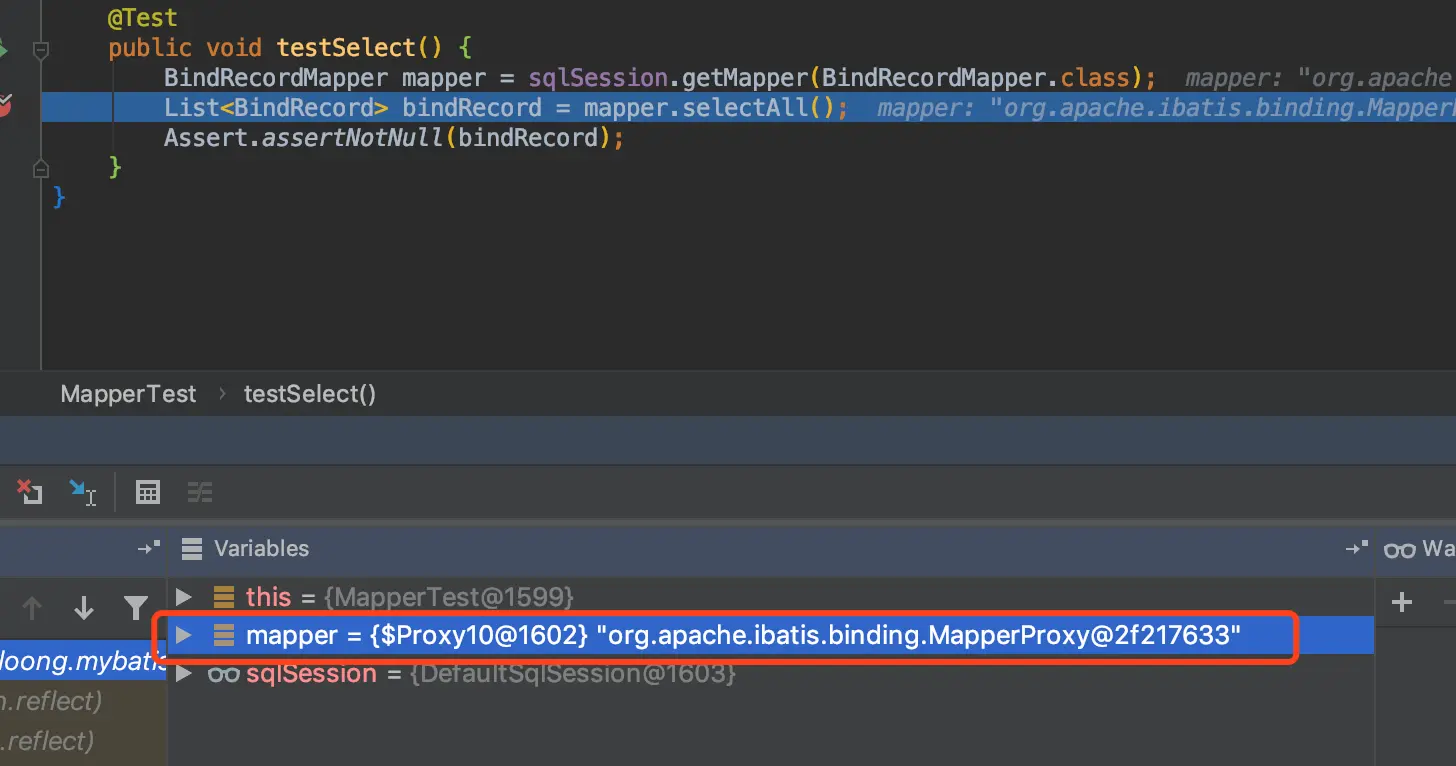Viewport: 1456px width, 766px height.
Task: Select next frame with the down arrow
Action: point(84,606)
